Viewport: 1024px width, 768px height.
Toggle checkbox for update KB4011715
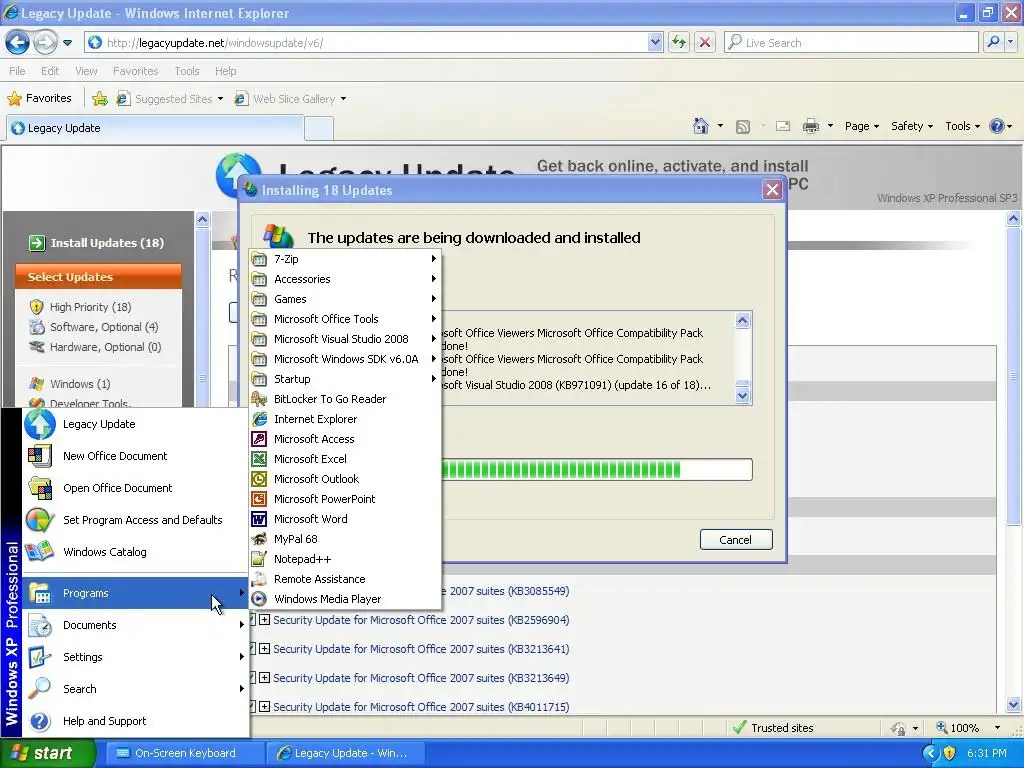(251, 707)
